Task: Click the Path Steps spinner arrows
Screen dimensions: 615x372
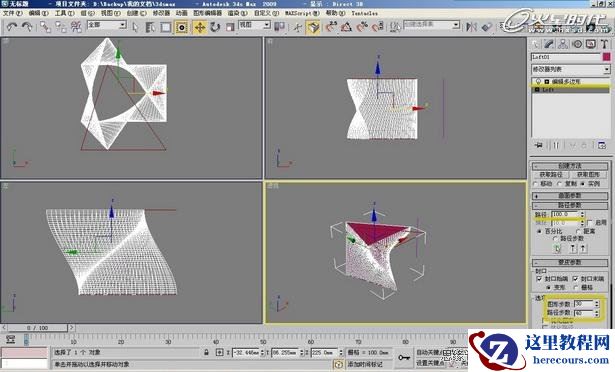Action: [x=597, y=313]
